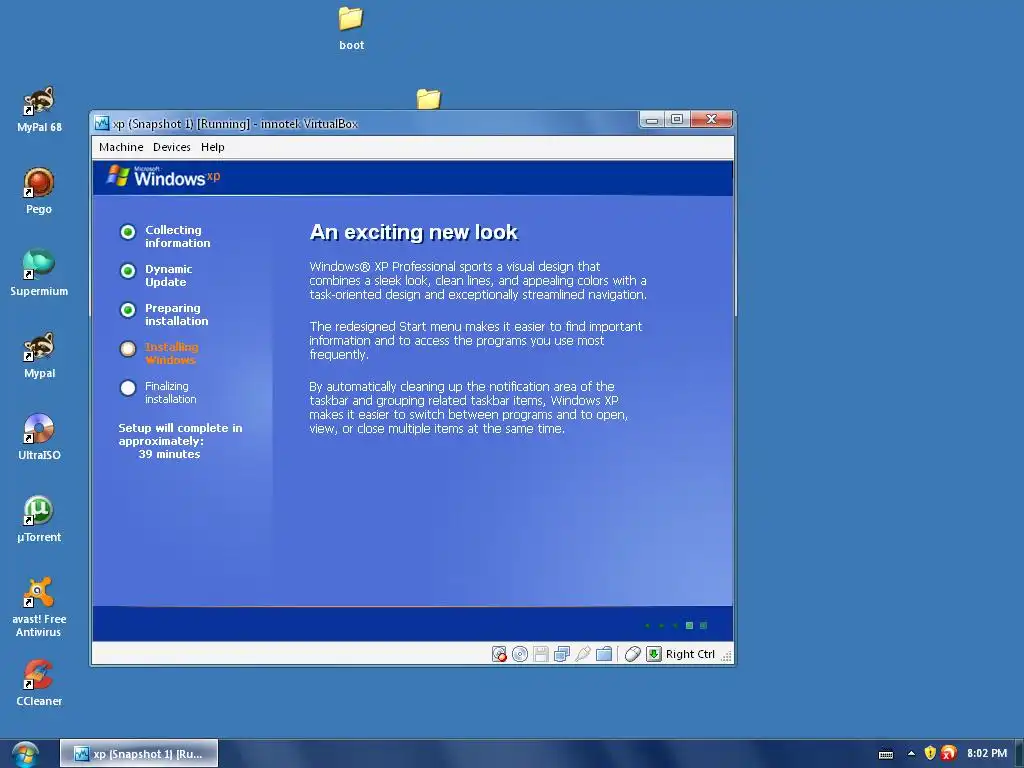
Task: Click the network adapters status icon
Action: [x=562, y=654]
